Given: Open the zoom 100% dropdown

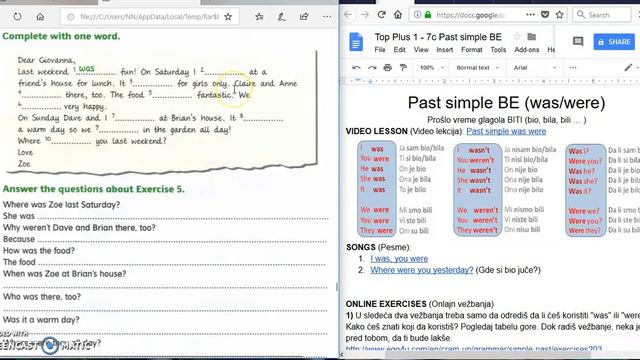Looking at the screenshot, I should pos(432,68).
